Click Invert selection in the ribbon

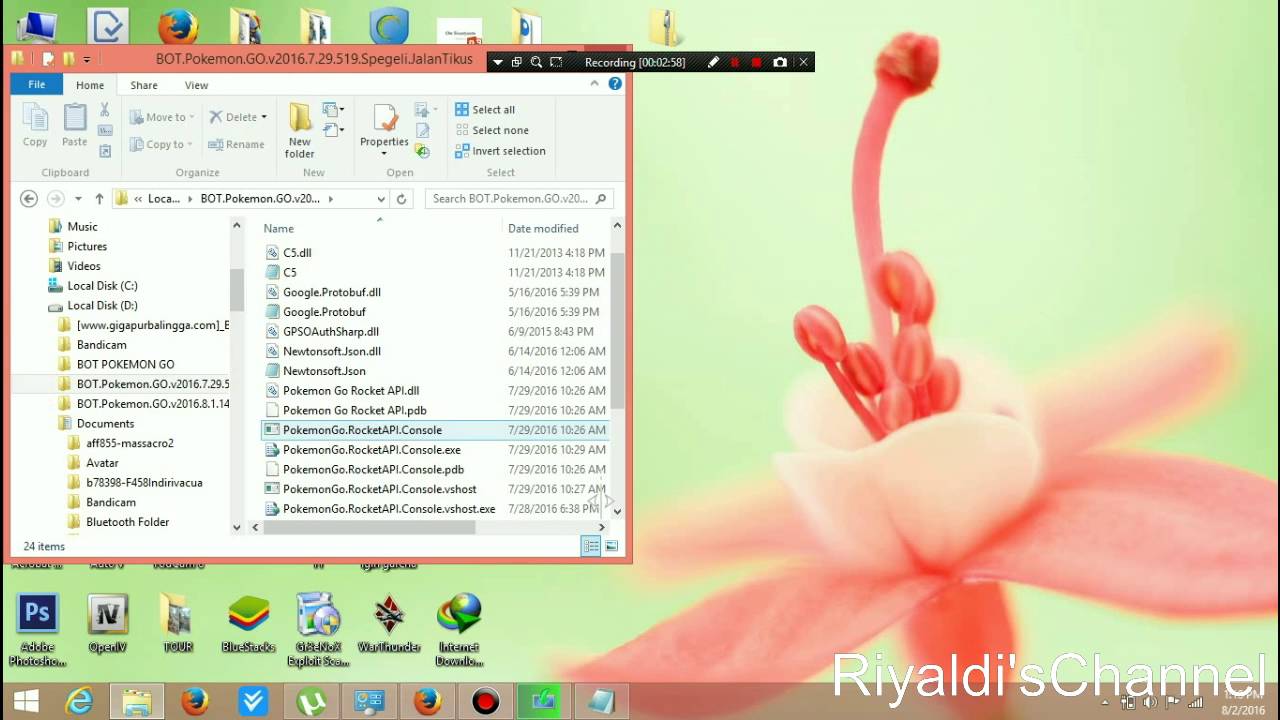coord(500,151)
